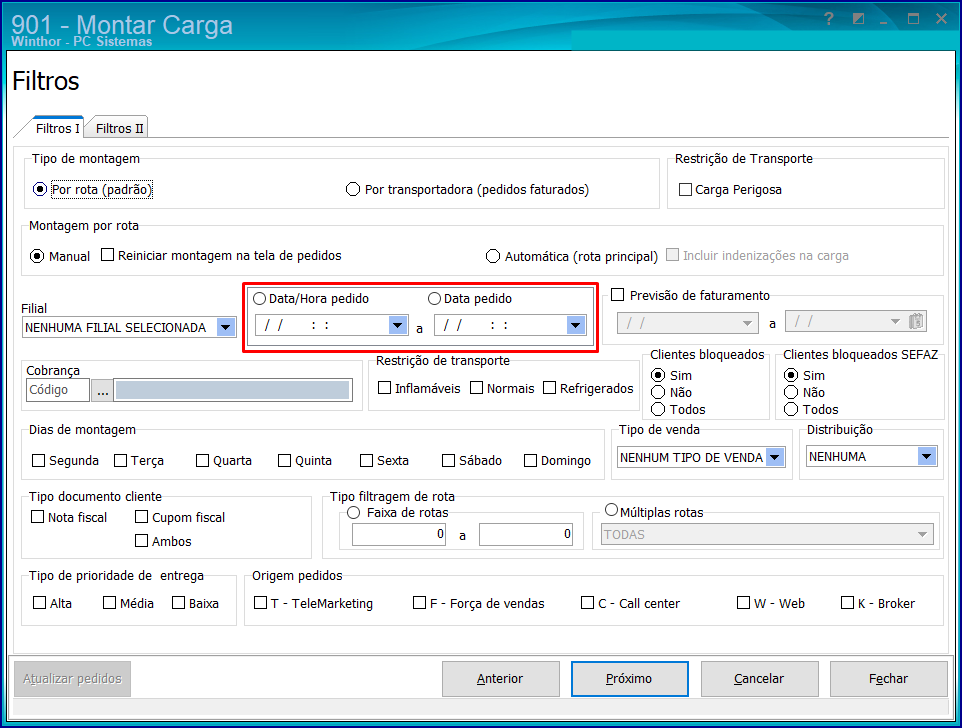Check Segunda in Dias de montagem

[39, 460]
